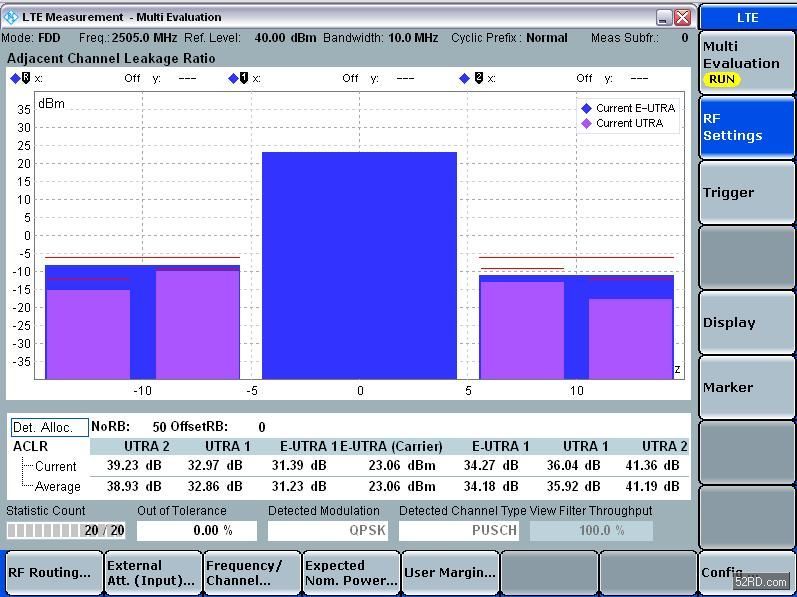Open Expected Nom. Power settings
The height and width of the screenshot is (597, 797).
point(350,573)
